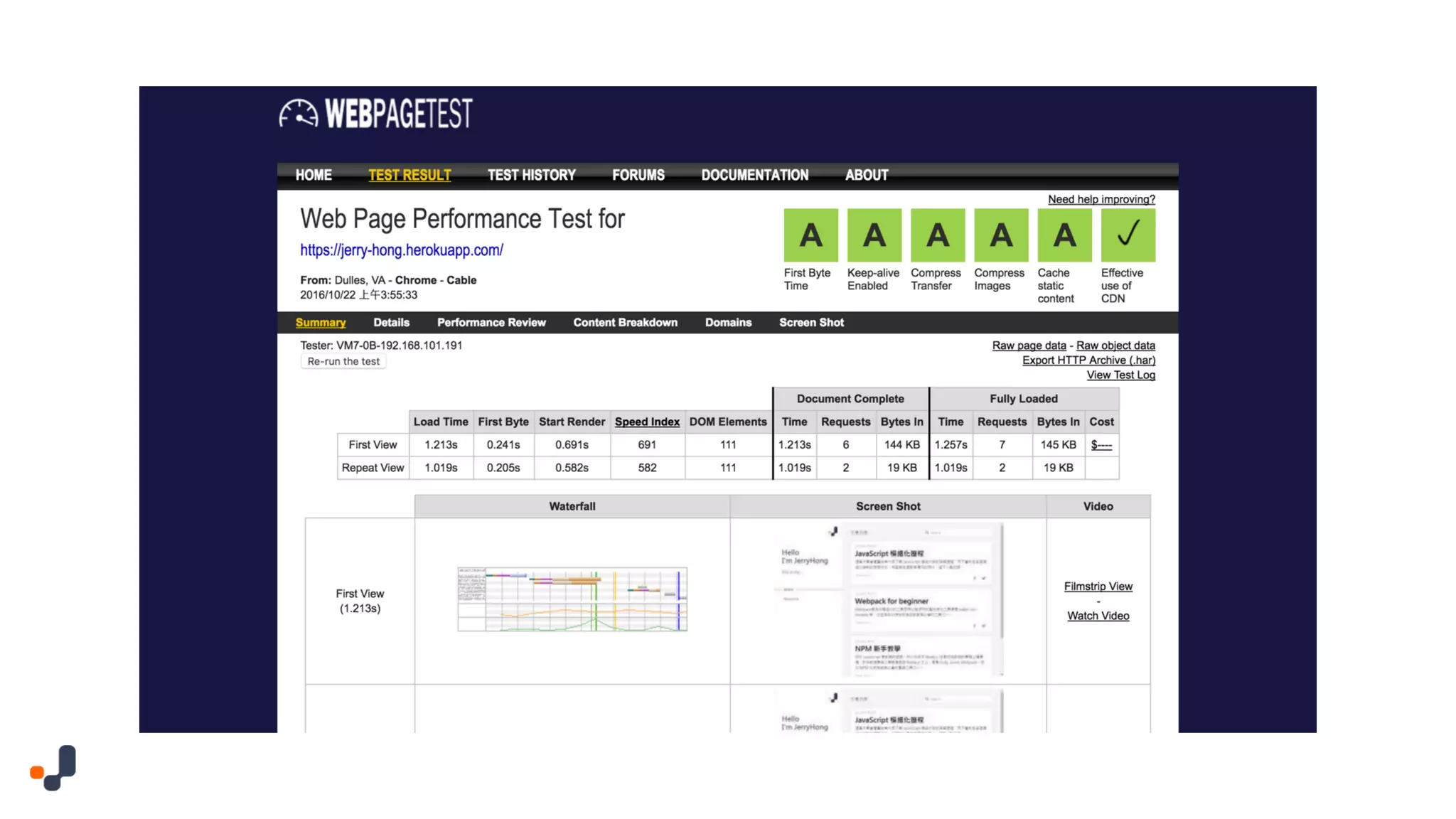Click the Keep-alive Enabled grade badge
Image resolution: width=1456 pixels, height=819 pixels.
[x=874, y=235]
